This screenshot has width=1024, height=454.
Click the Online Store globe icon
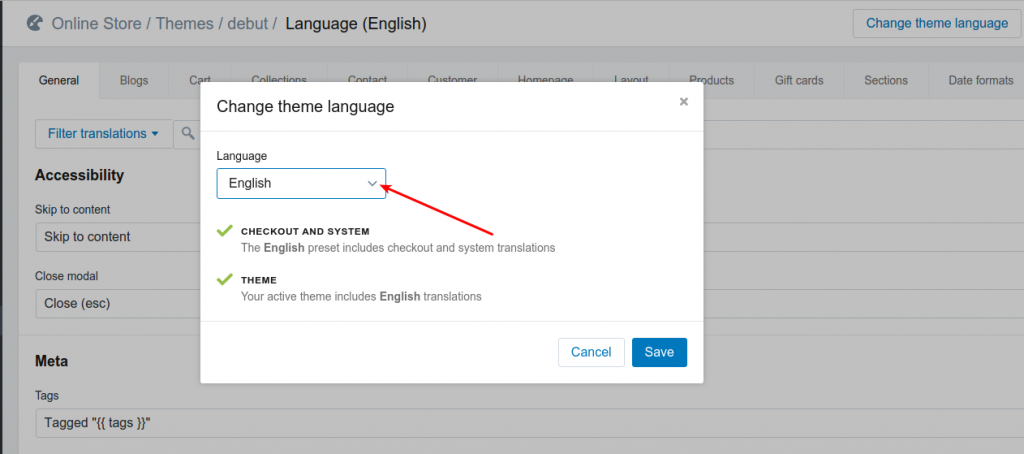click(35, 24)
